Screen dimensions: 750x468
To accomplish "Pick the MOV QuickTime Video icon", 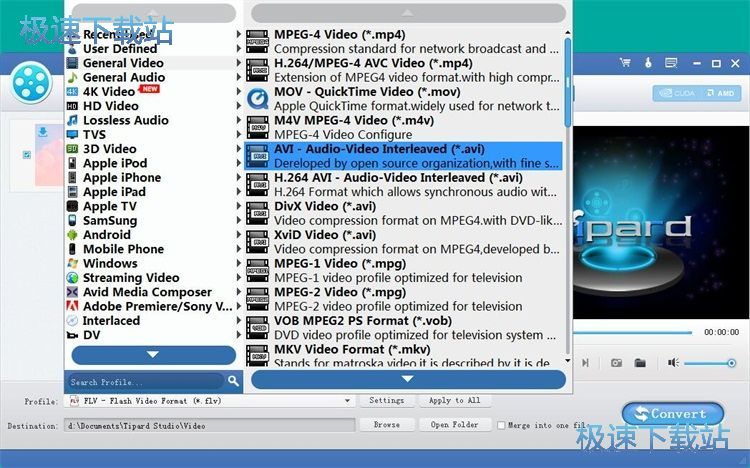I will tap(257, 99).
